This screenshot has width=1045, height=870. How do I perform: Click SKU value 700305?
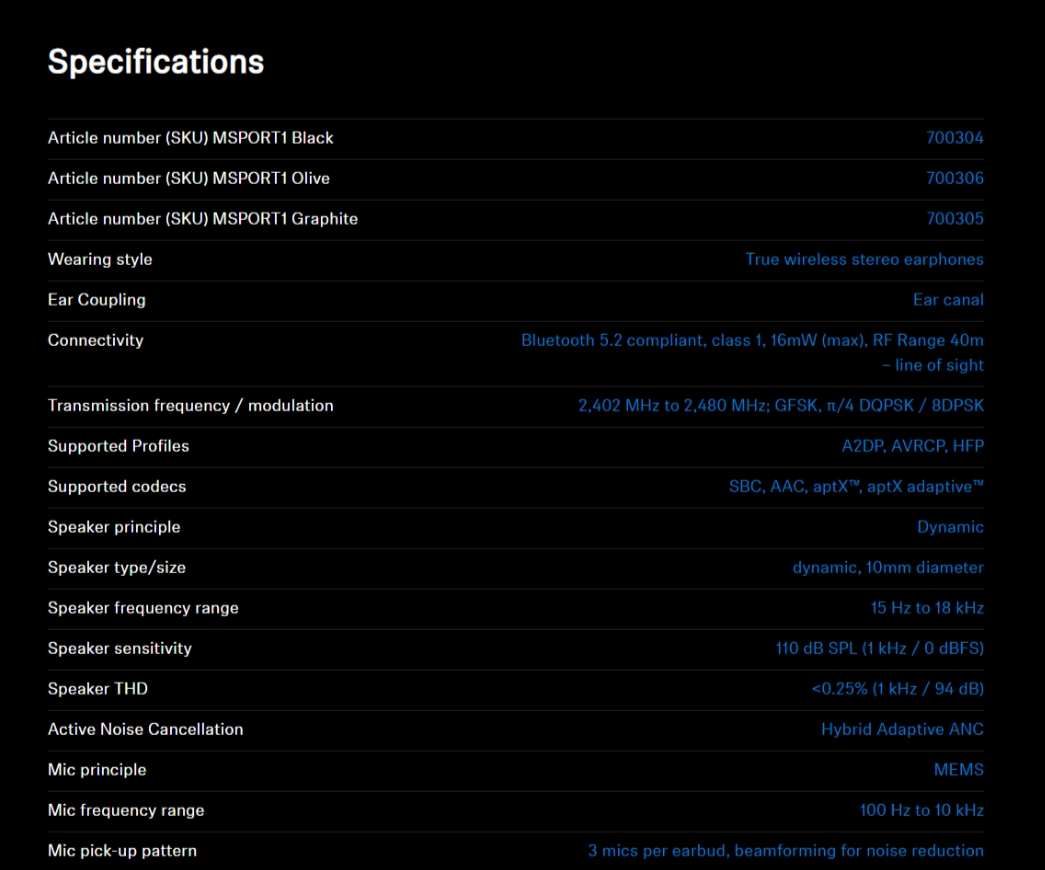click(954, 219)
